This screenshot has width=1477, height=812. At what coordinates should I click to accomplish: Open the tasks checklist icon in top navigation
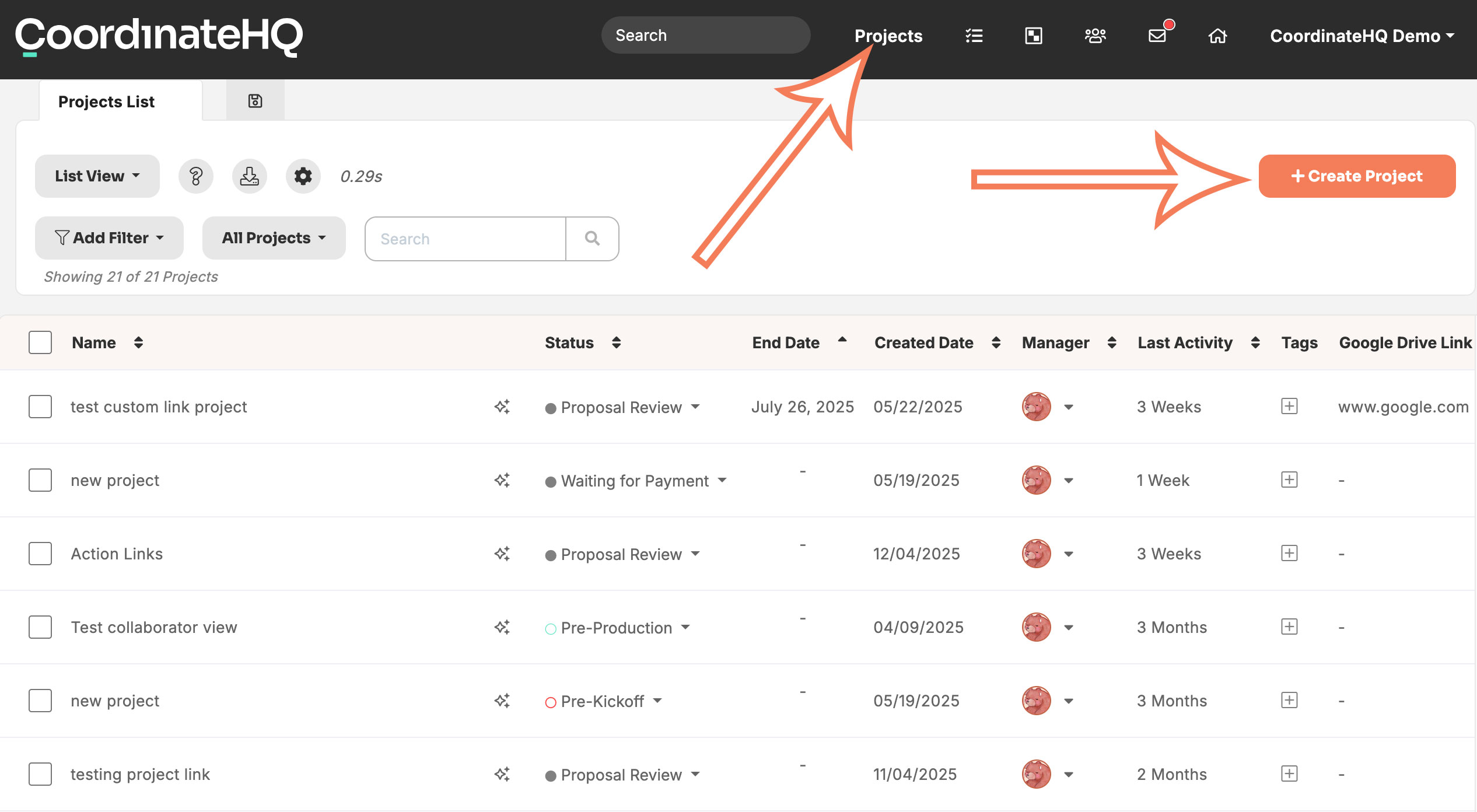pos(974,36)
